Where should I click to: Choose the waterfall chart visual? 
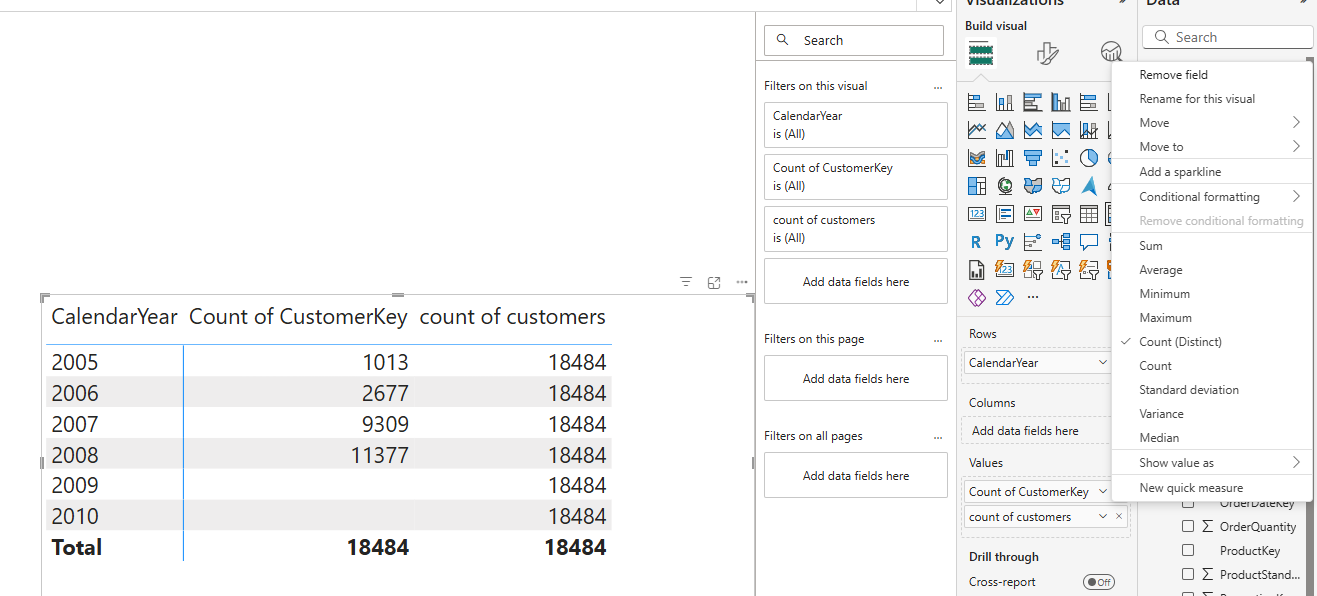click(1005, 158)
